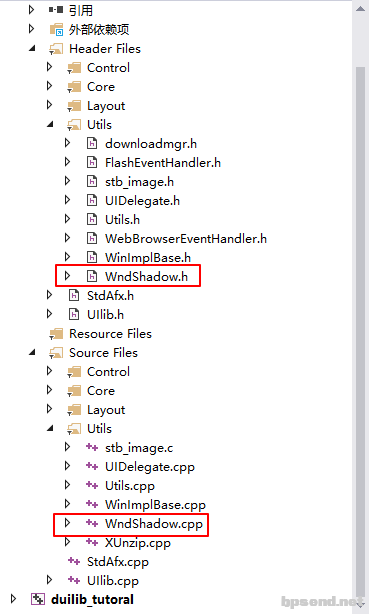Click the XUnzip.cpp source file icon
Screen dimensions: 369x614
coord(92,542)
